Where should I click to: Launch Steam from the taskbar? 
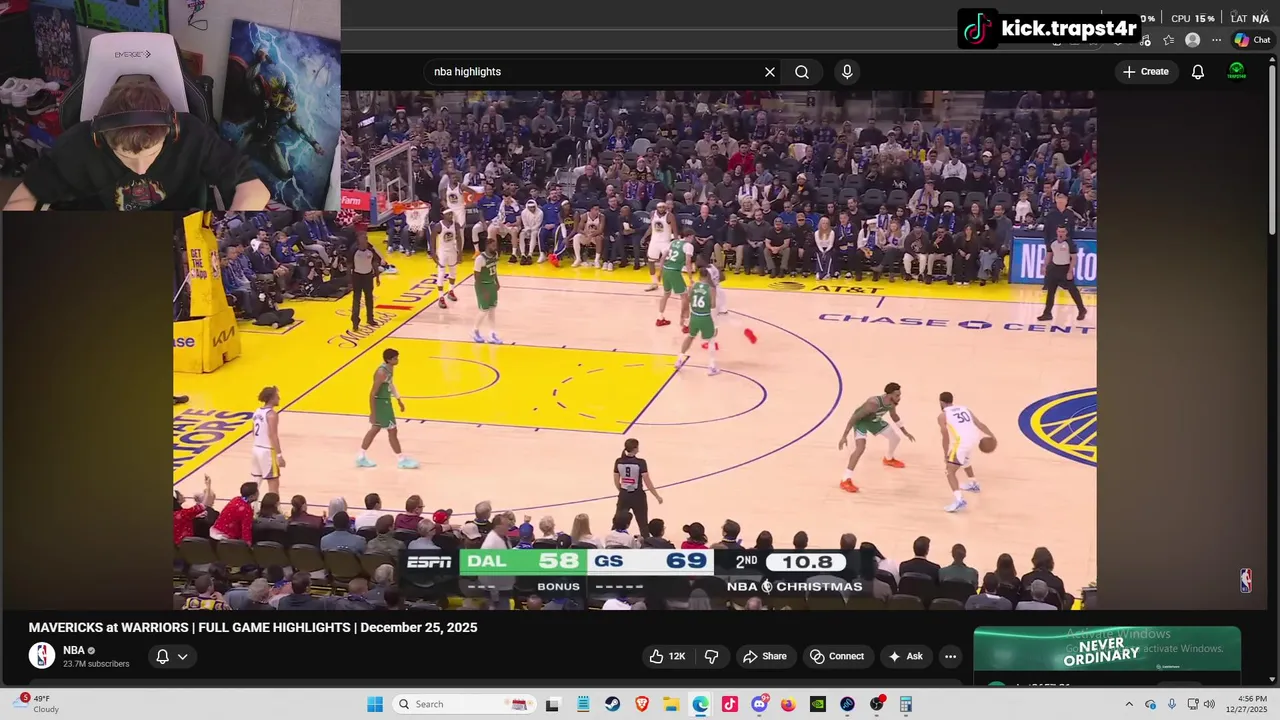pos(612,704)
